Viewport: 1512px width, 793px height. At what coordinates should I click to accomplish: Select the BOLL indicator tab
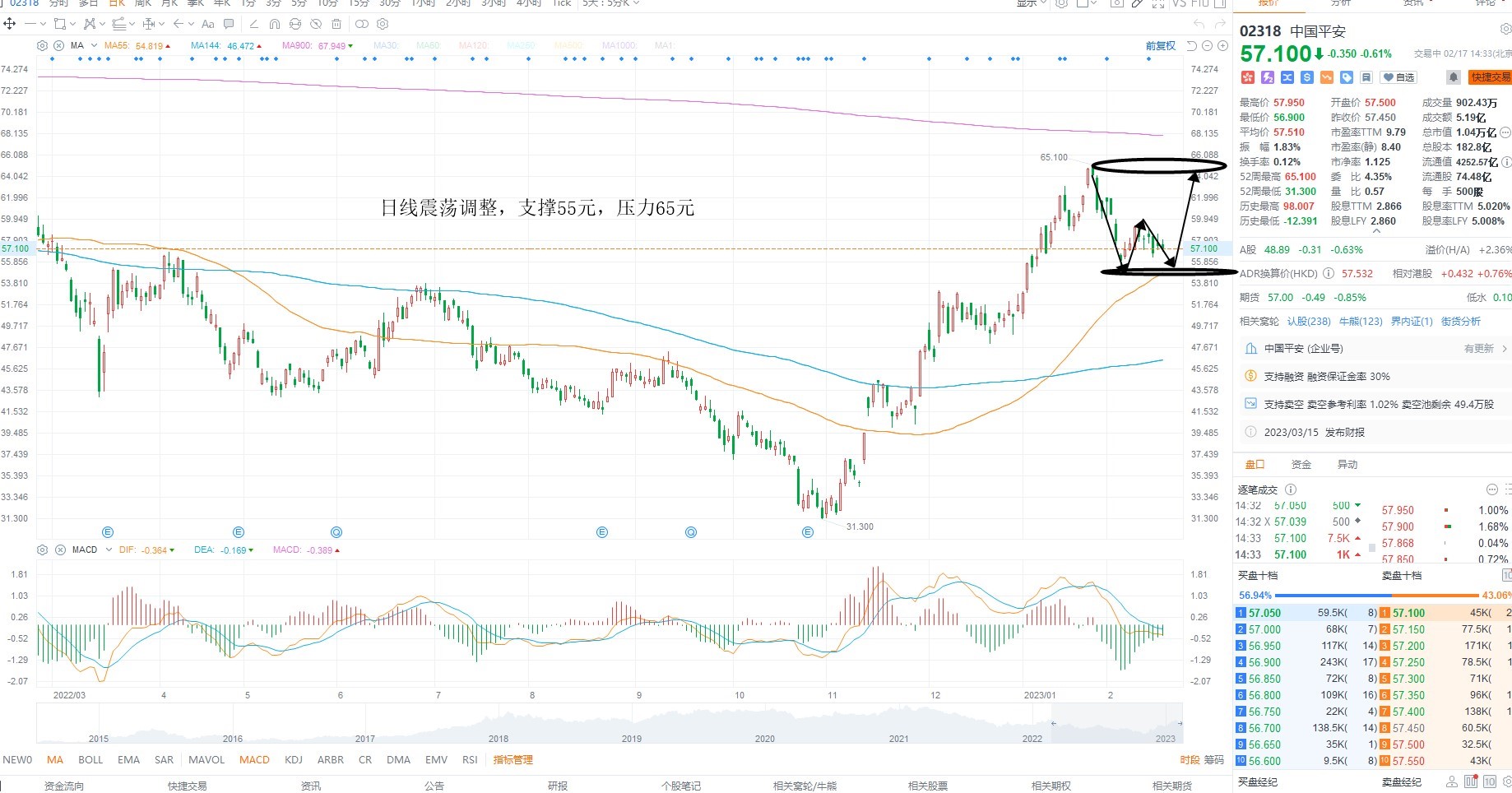coord(90,760)
